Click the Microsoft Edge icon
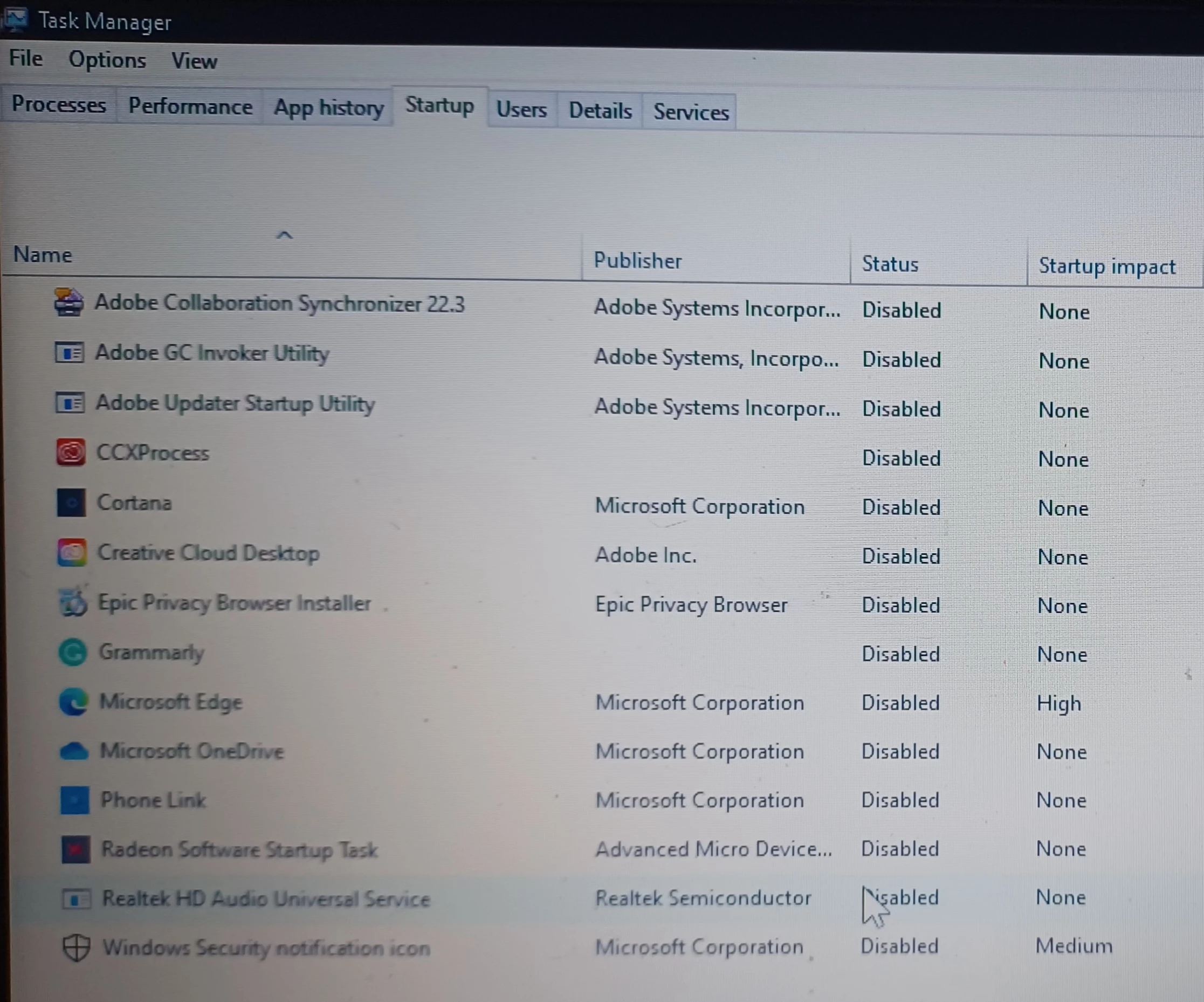Viewport: 1204px width, 1002px height. (x=73, y=702)
